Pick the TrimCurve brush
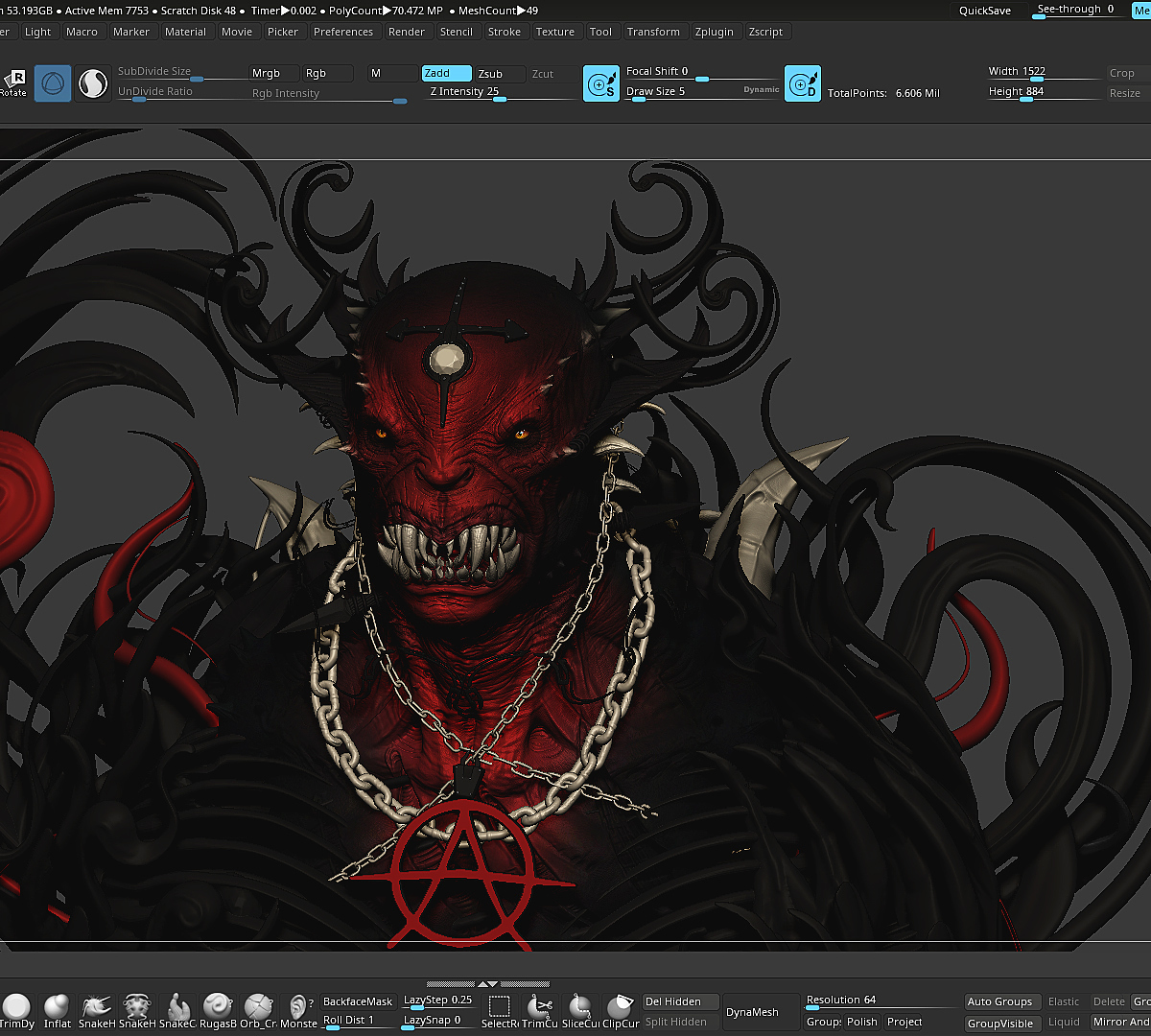1151x1036 pixels. (x=540, y=1011)
